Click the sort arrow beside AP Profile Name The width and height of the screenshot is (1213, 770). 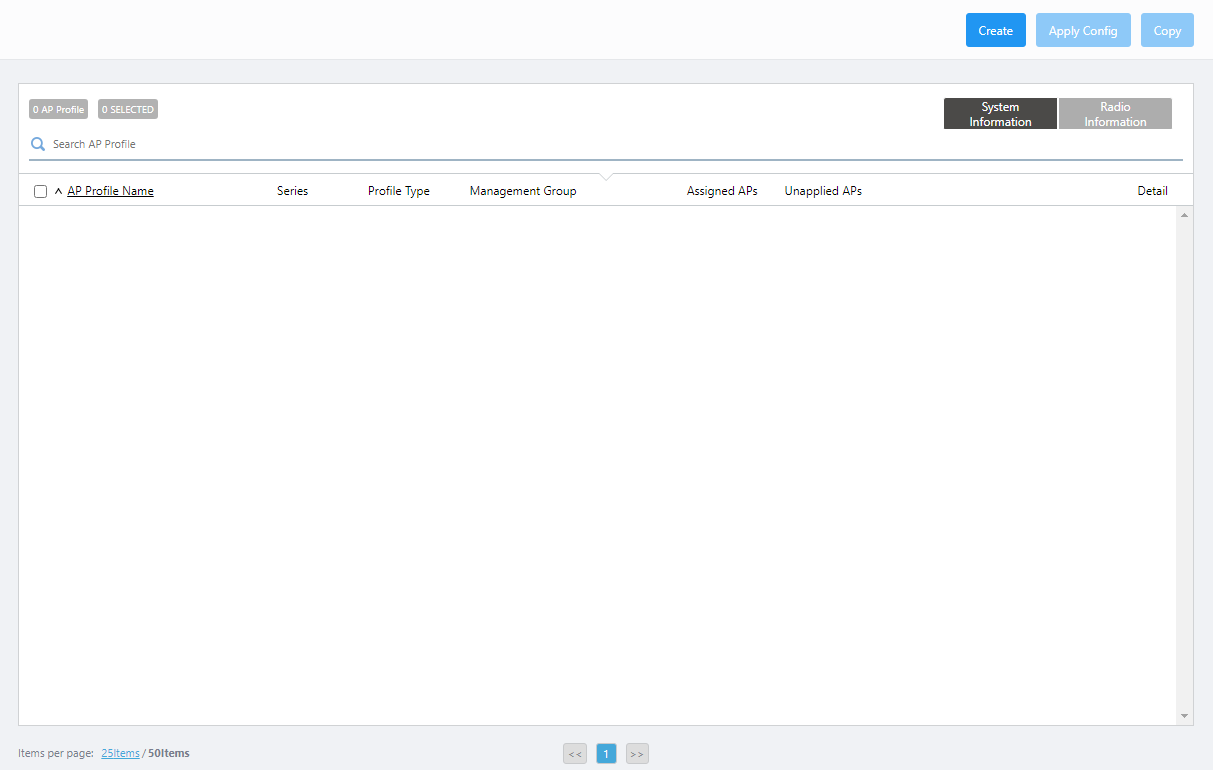point(58,191)
